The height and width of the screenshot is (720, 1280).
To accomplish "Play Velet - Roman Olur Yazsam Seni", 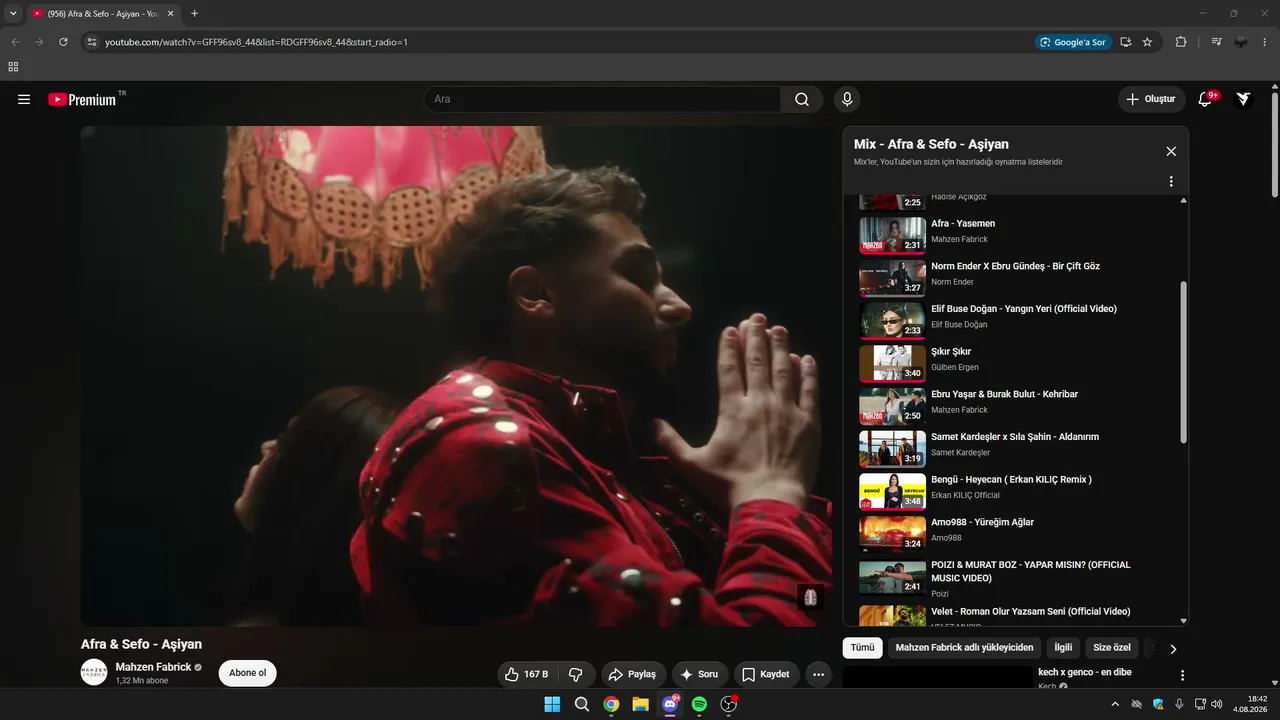I will (x=1015, y=614).
